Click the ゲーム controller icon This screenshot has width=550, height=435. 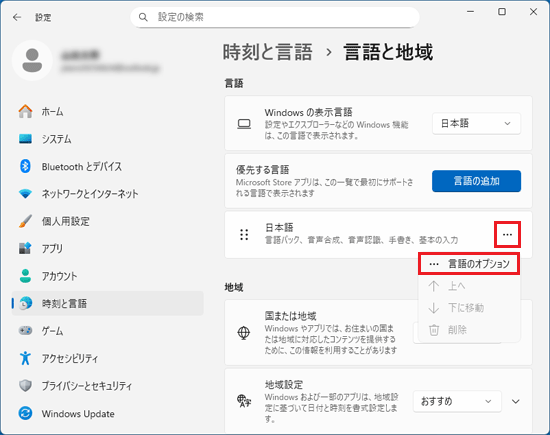pyautogui.click(x=25, y=331)
